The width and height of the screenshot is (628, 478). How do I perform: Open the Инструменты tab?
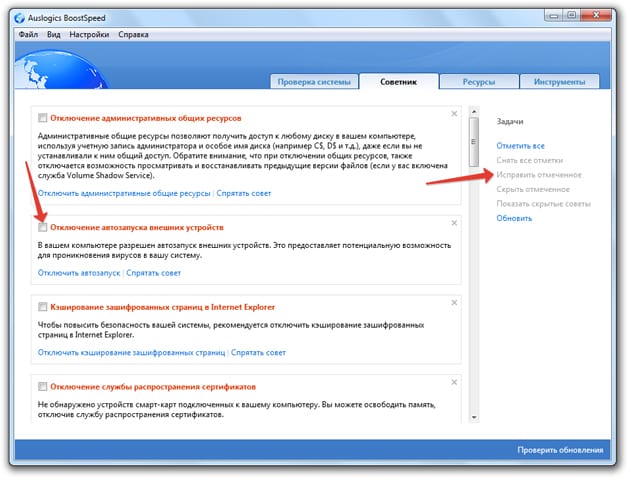[560, 82]
